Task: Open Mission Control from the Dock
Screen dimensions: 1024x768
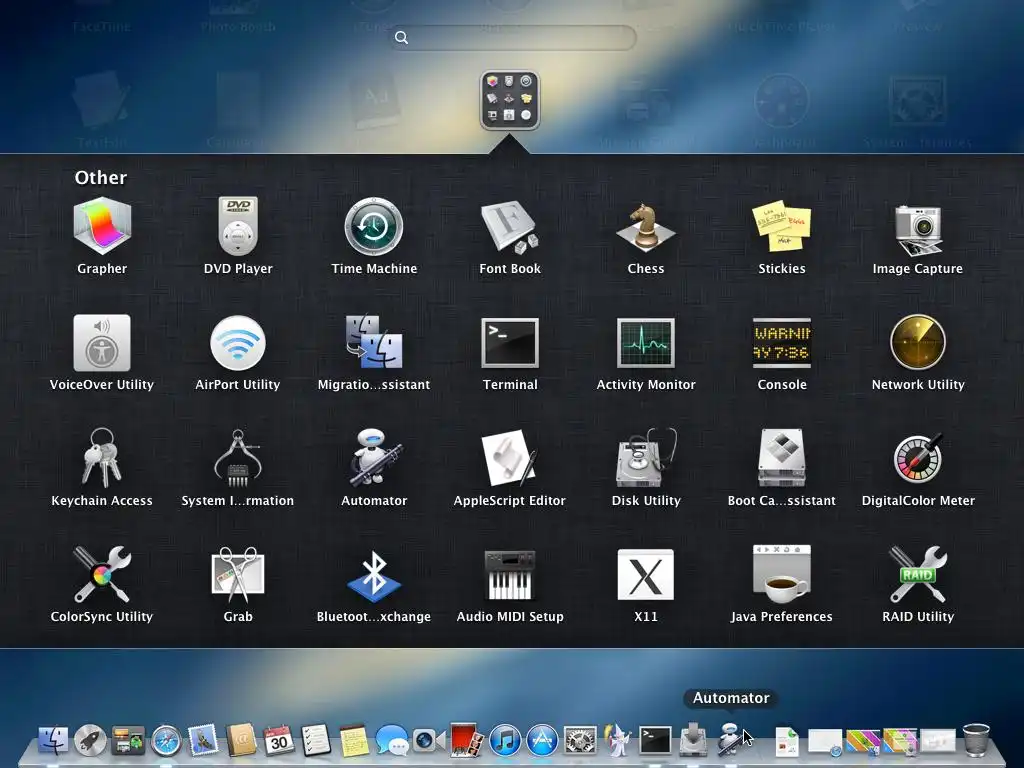Action: tap(128, 741)
